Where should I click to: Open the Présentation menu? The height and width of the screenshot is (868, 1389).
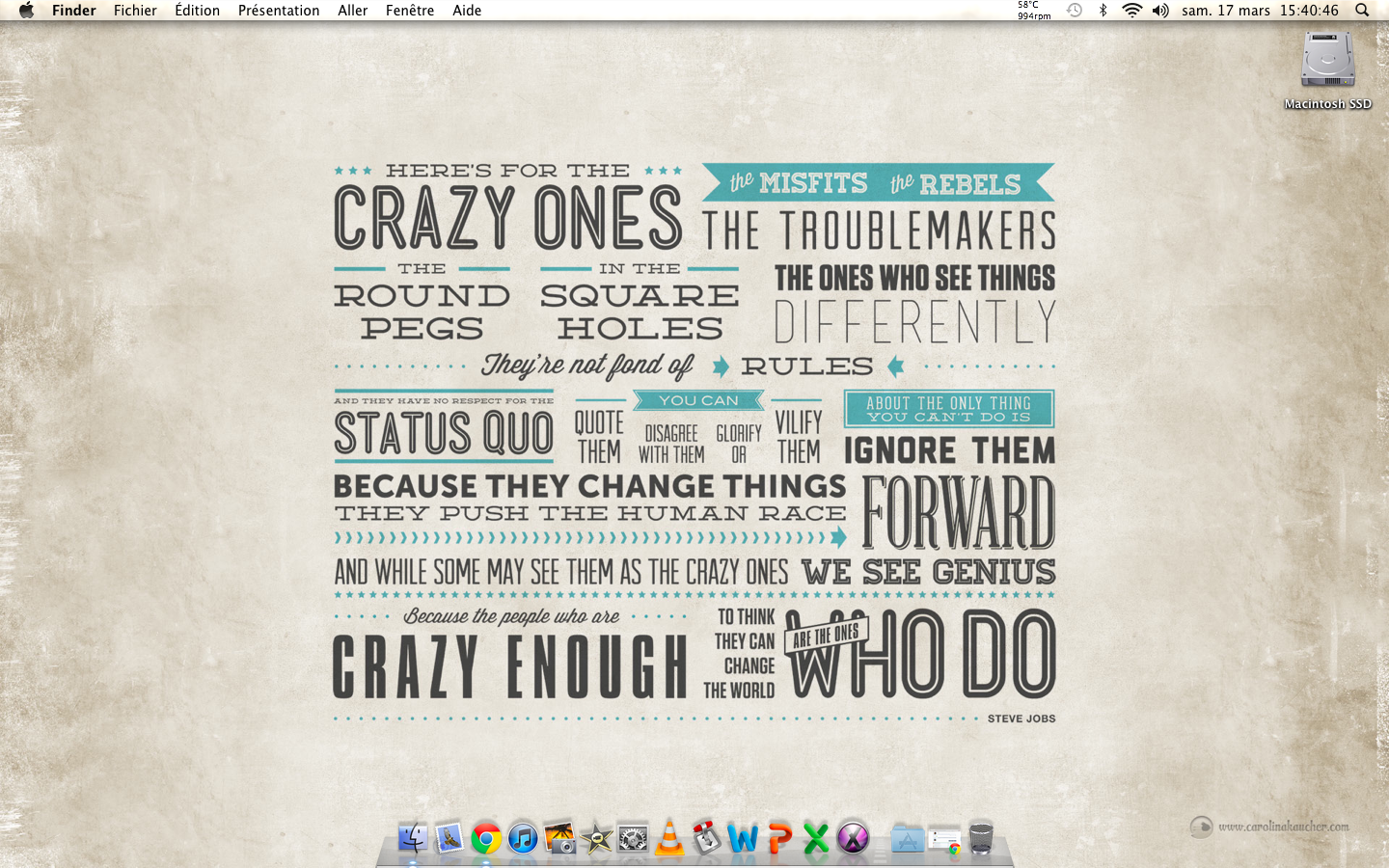pos(279,10)
